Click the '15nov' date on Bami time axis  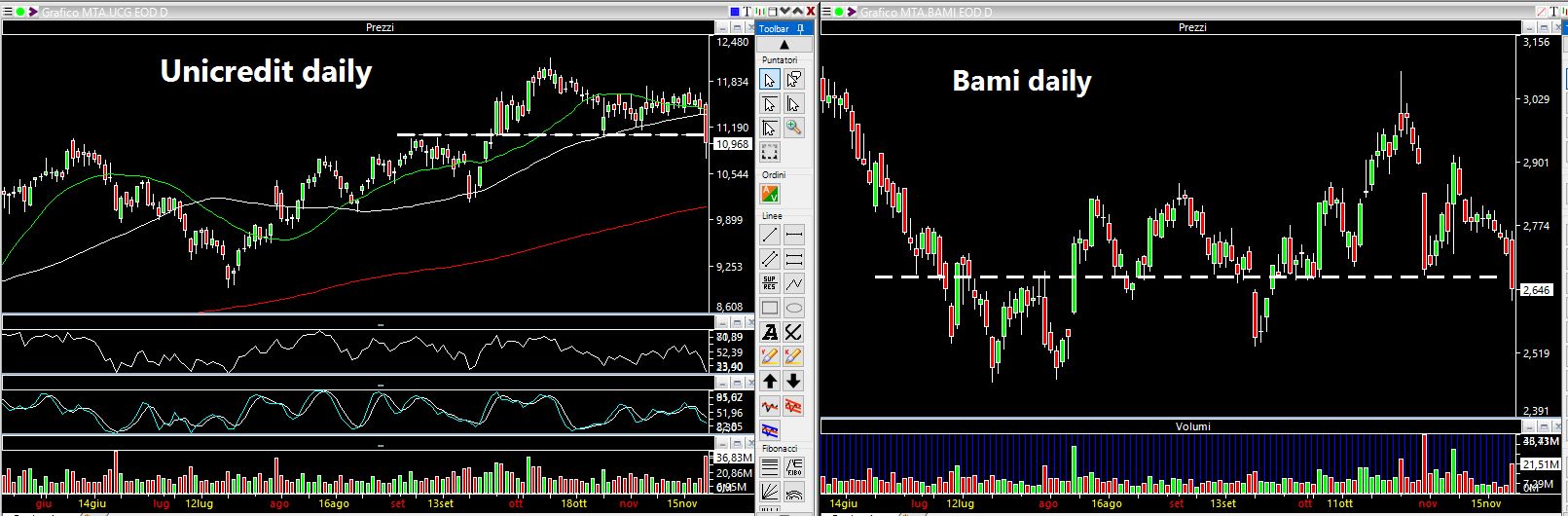point(1485,503)
